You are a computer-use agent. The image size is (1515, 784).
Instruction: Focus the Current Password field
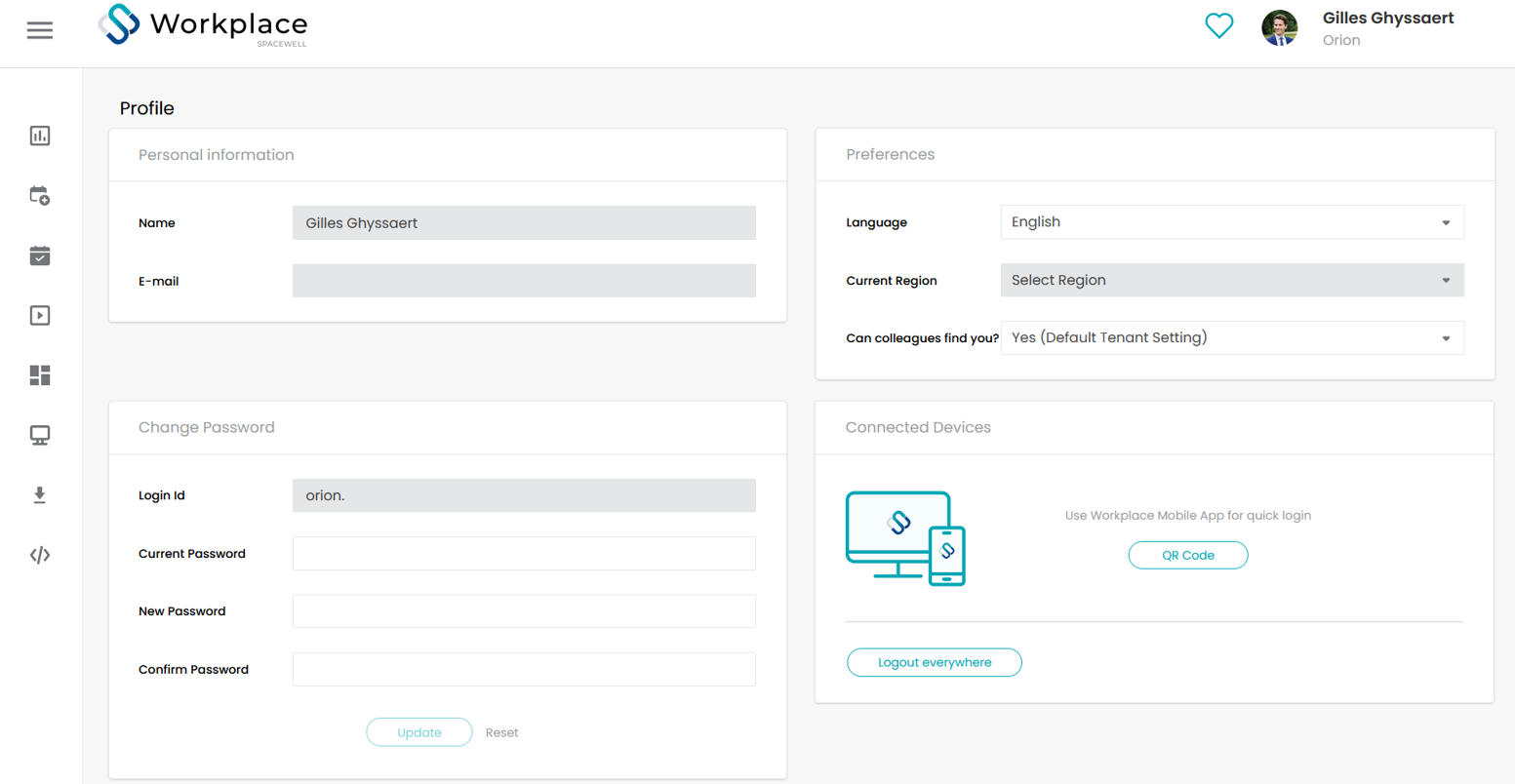coord(524,553)
